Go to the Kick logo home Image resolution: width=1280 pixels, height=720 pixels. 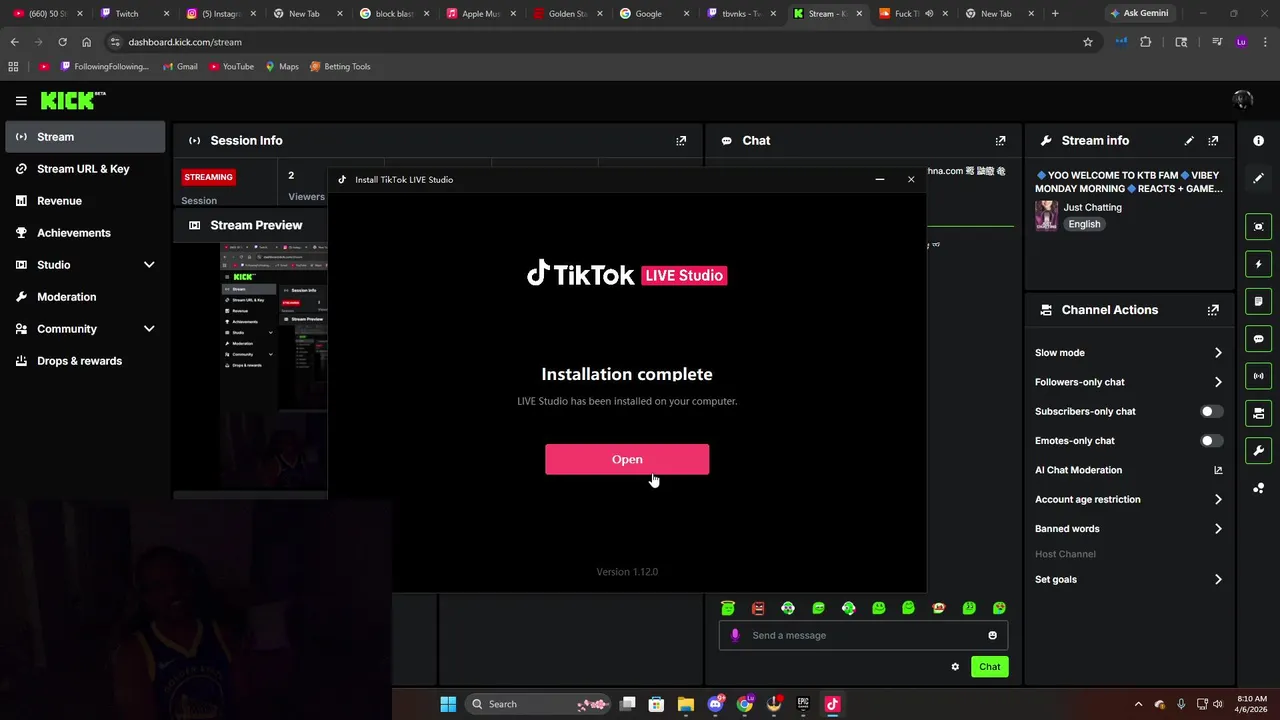(72, 100)
